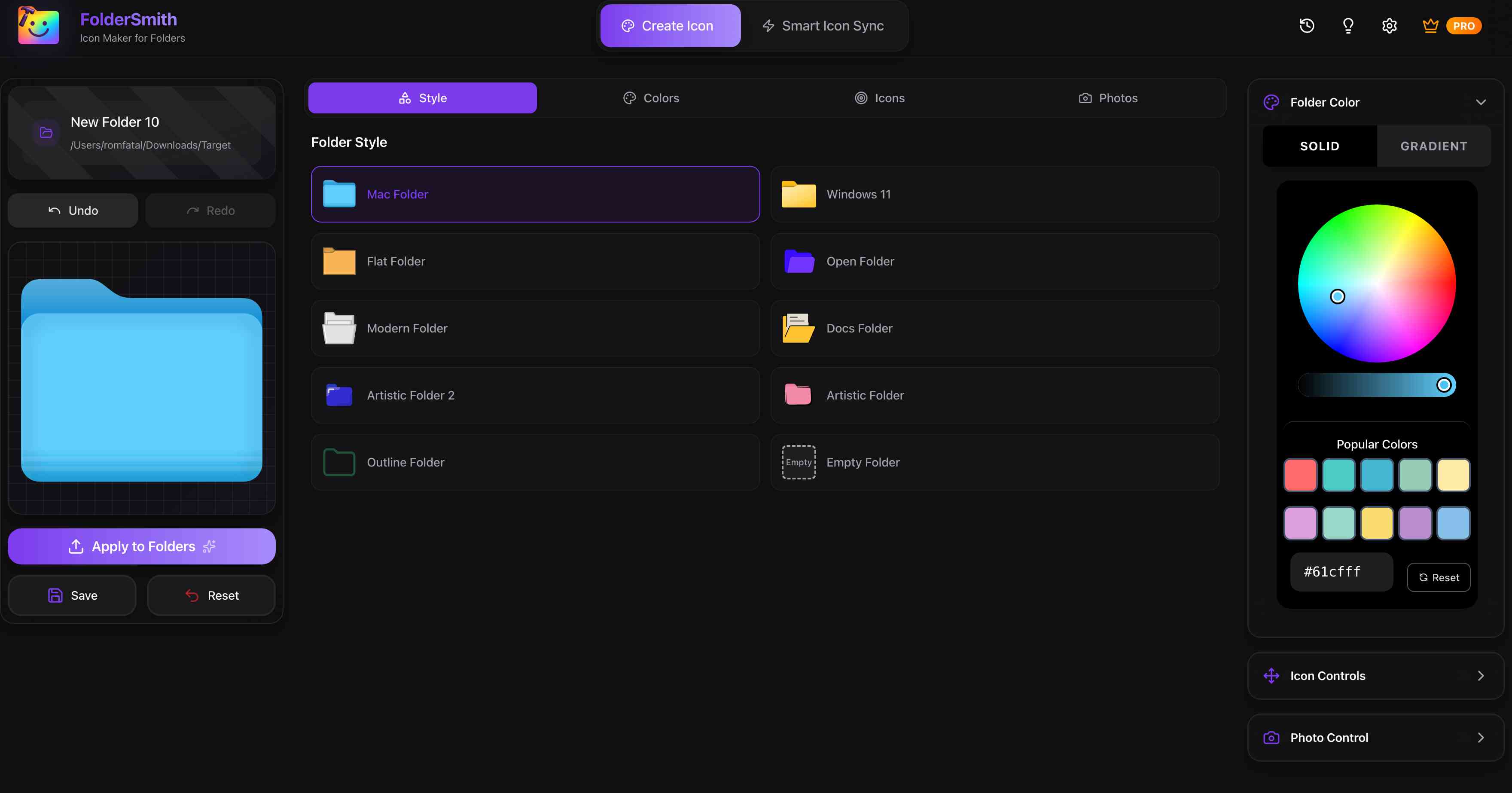Select the red popular color swatch
1512x793 pixels.
[x=1301, y=475]
